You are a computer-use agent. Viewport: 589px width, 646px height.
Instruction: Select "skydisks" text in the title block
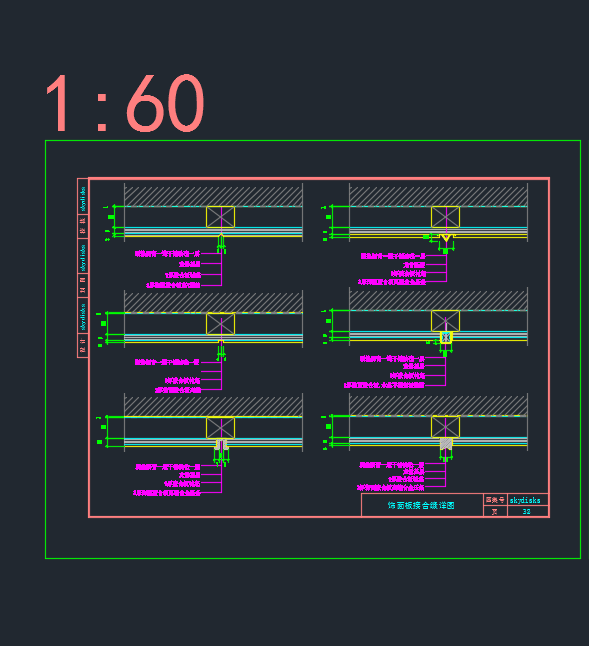point(525,500)
